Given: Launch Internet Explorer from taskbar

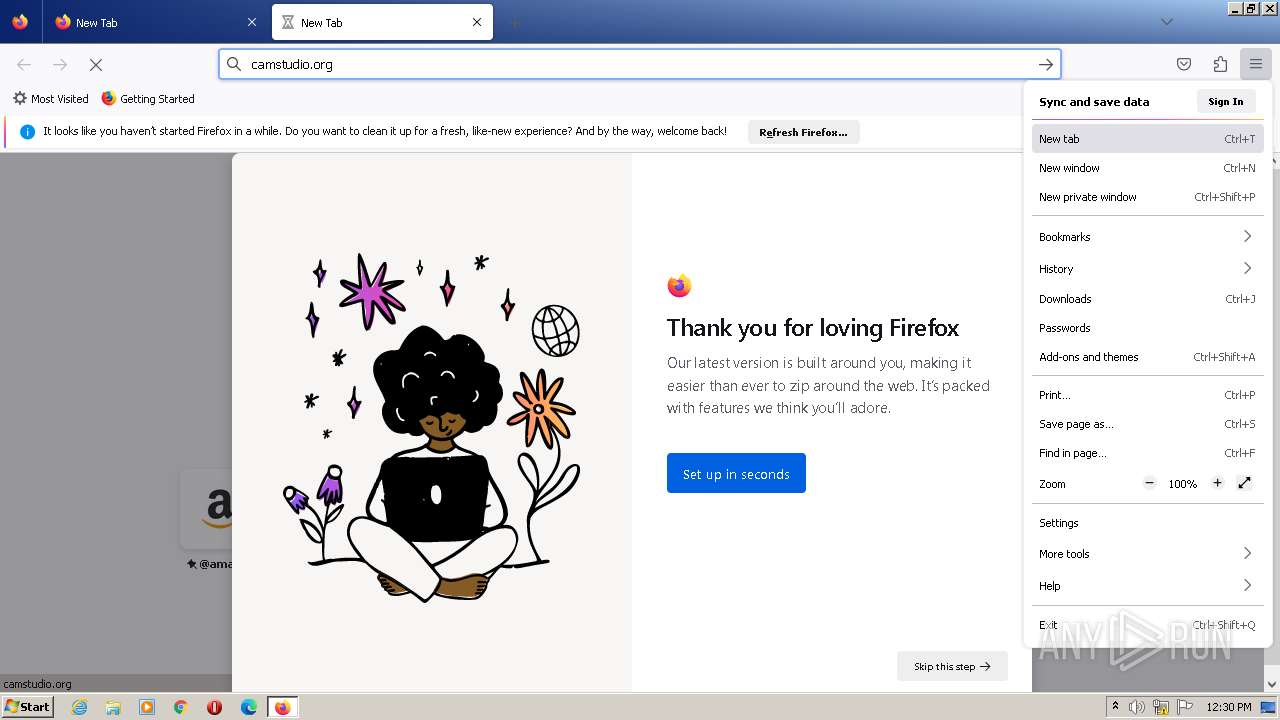Looking at the screenshot, I should [79, 707].
